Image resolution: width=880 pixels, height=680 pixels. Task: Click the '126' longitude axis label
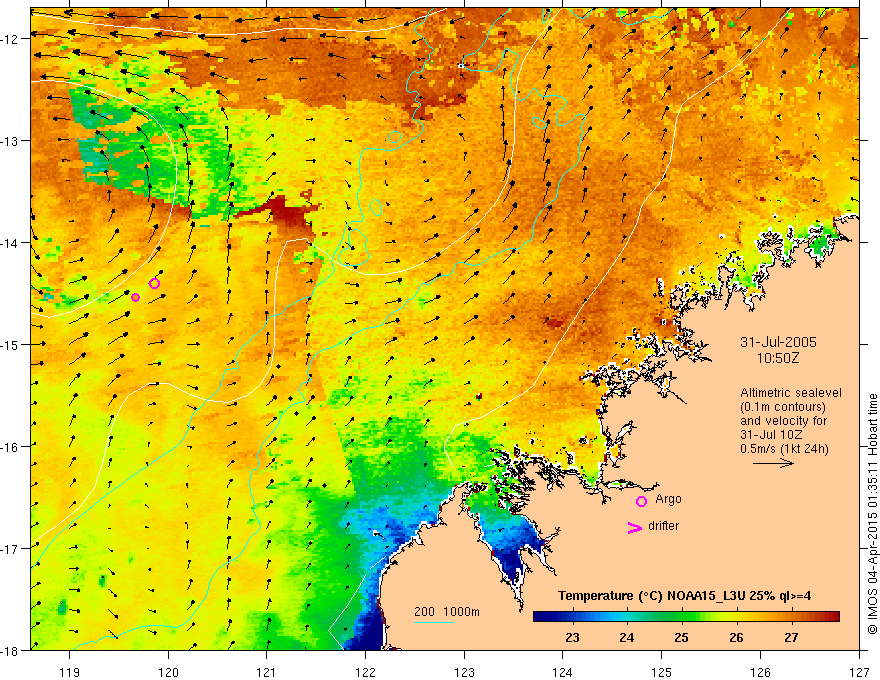coord(760,673)
